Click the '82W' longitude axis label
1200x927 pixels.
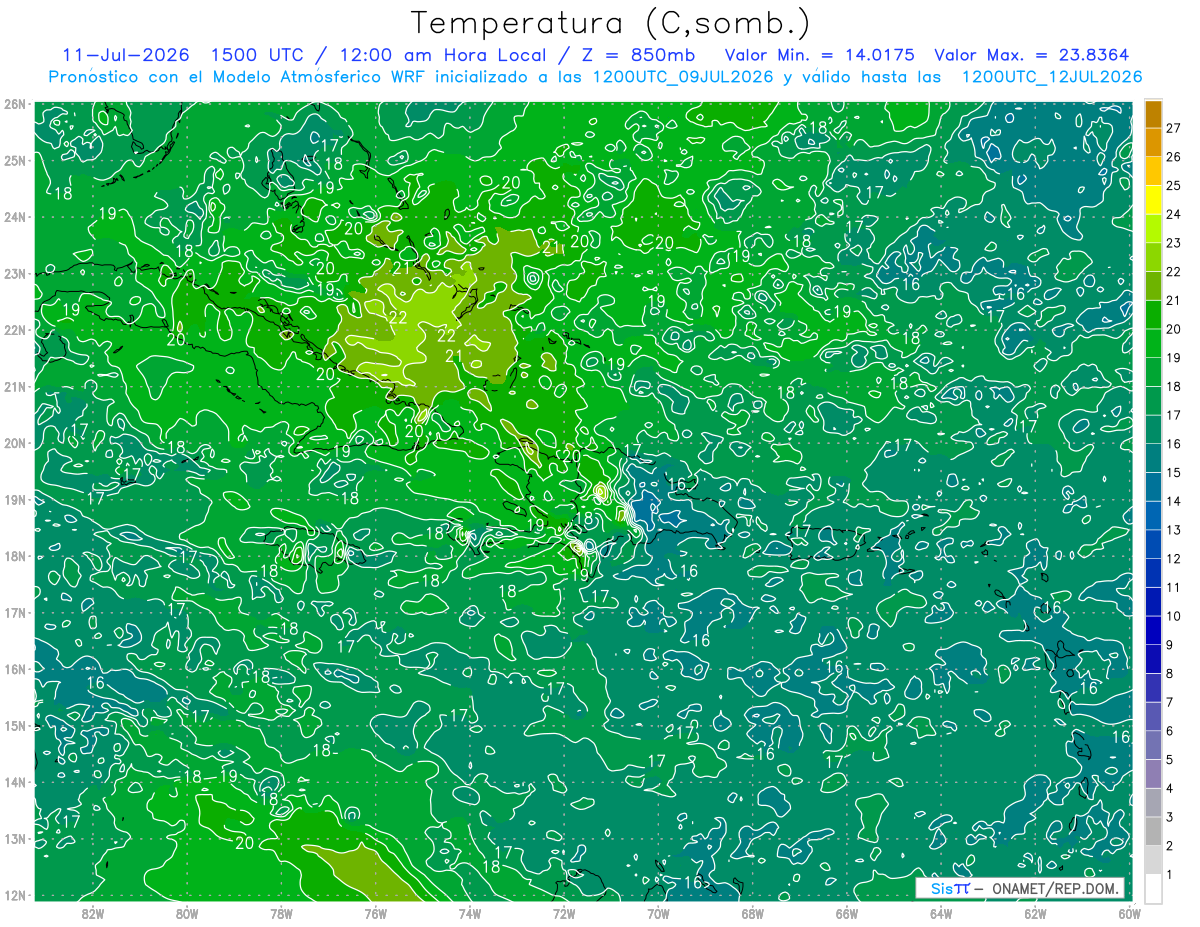(x=93, y=913)
